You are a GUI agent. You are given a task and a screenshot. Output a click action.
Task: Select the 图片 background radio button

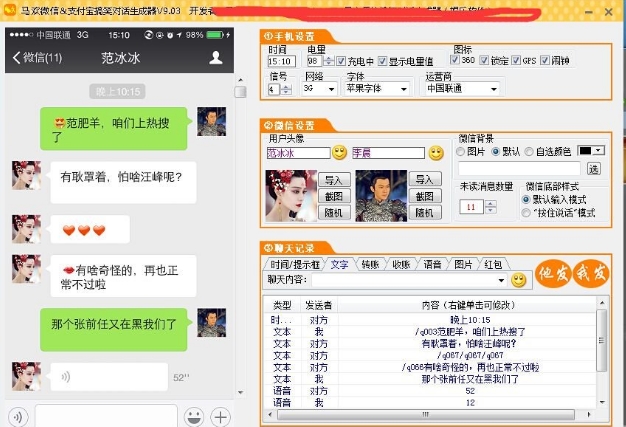click(460, 152)
